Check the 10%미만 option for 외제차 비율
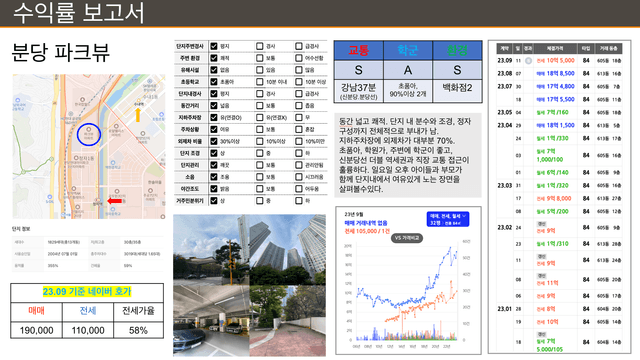The image size is (640, 360). 299,141
